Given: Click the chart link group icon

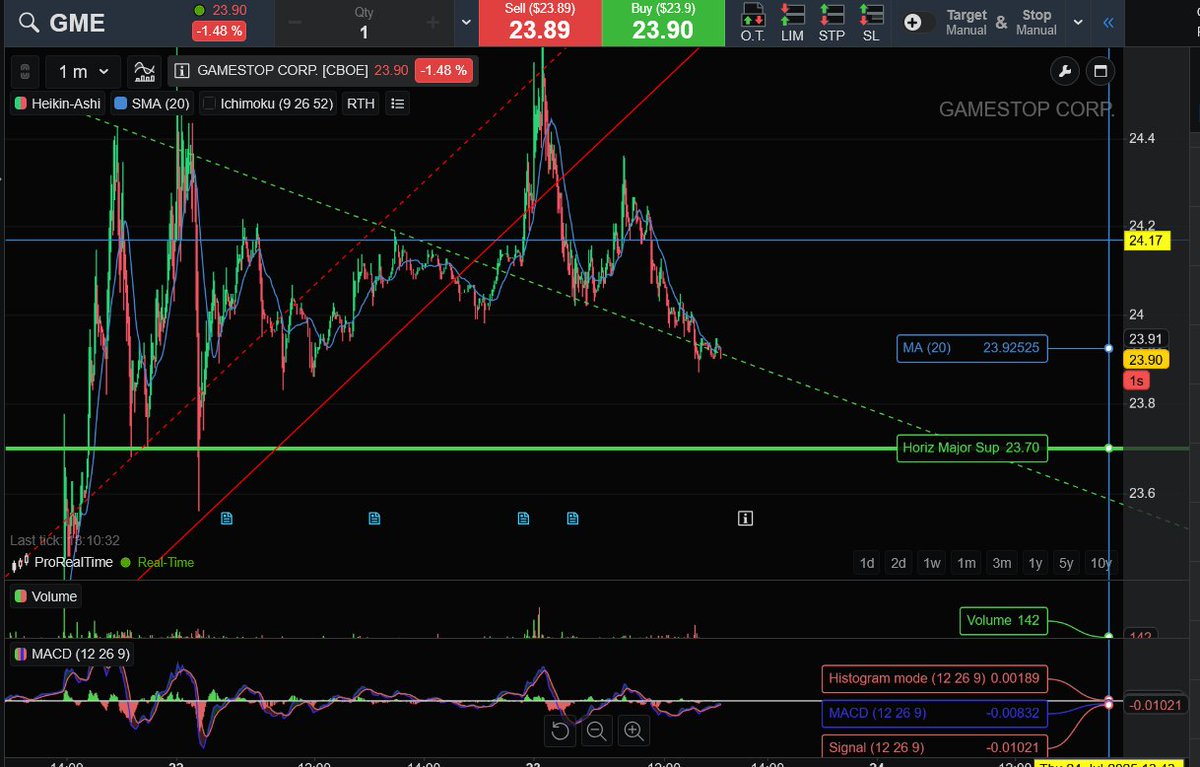Looking at the screenshot, I should pos(27,72).
